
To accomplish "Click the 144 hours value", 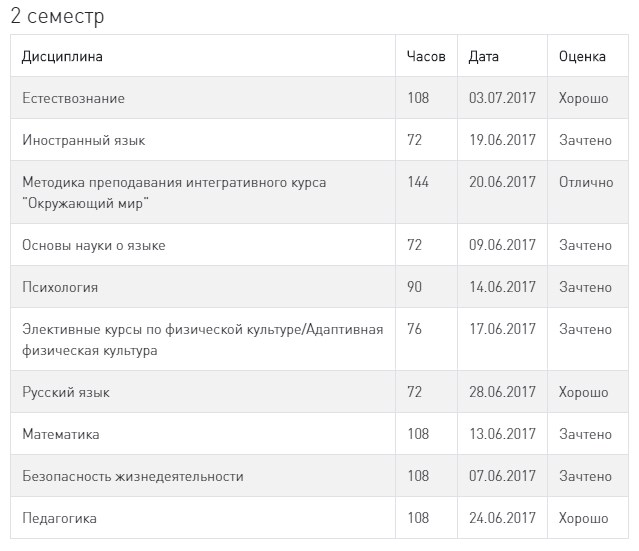I will coord(418,182).
